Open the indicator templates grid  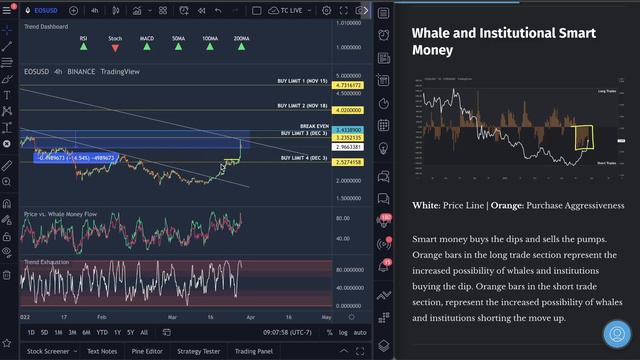163,11
